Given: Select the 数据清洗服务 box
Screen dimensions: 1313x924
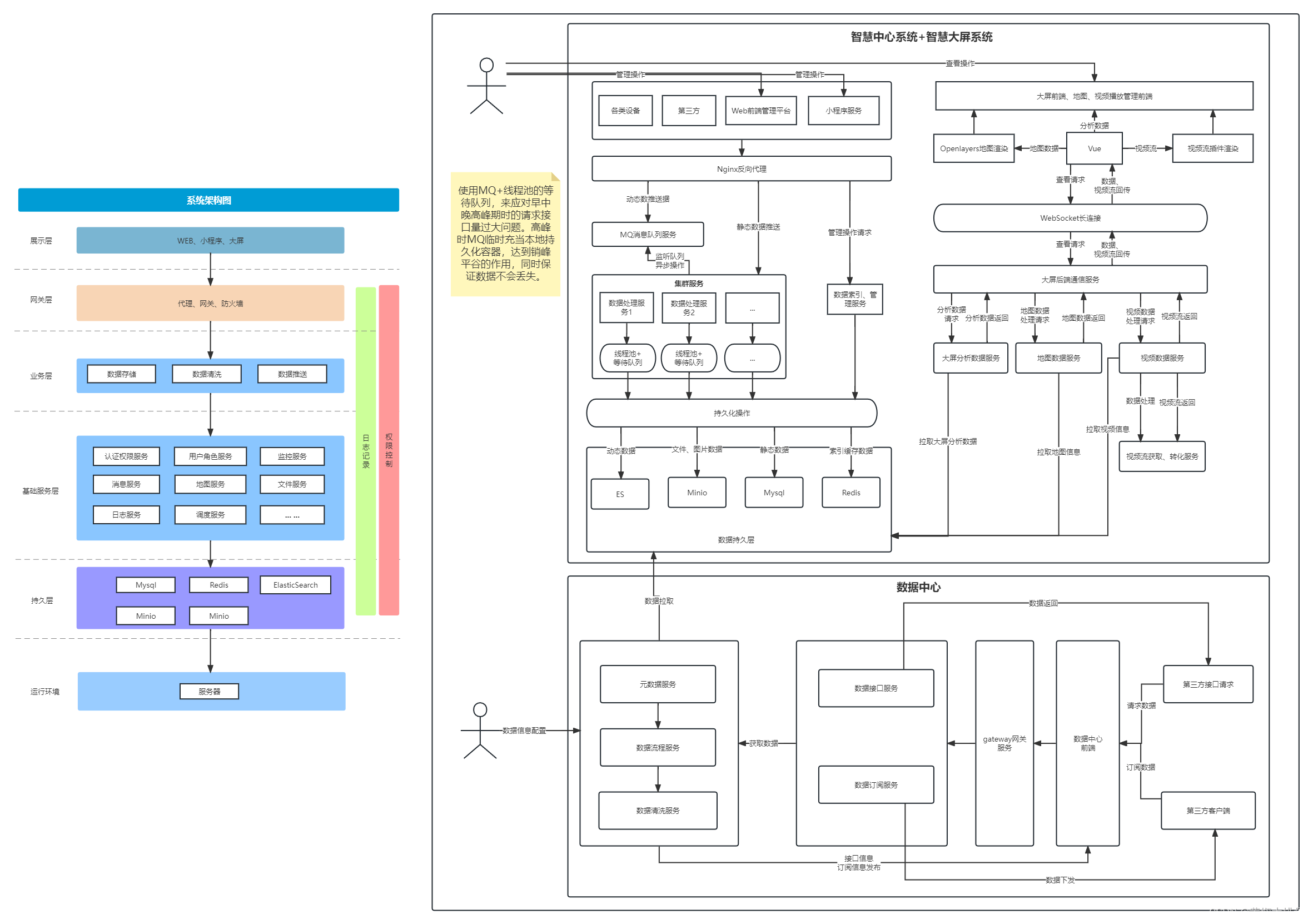Looking at the screenshot, I should [658, 811].
